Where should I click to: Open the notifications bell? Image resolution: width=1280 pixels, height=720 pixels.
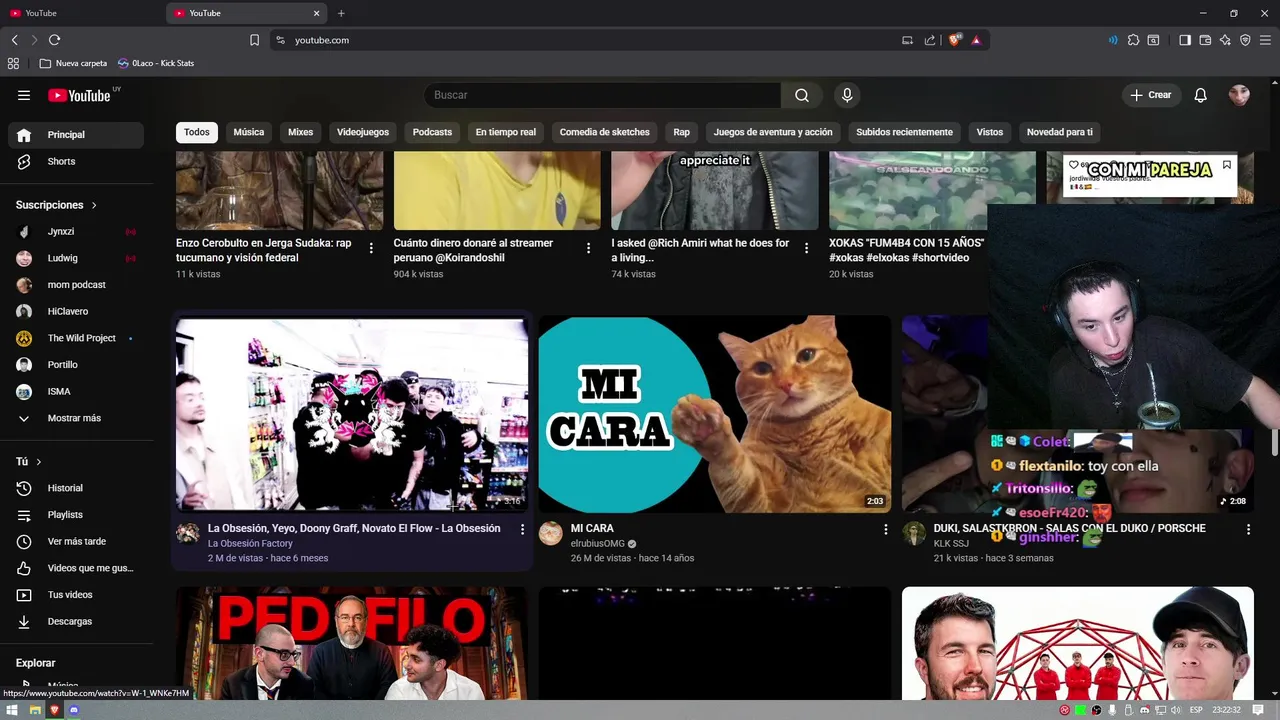1201,95
